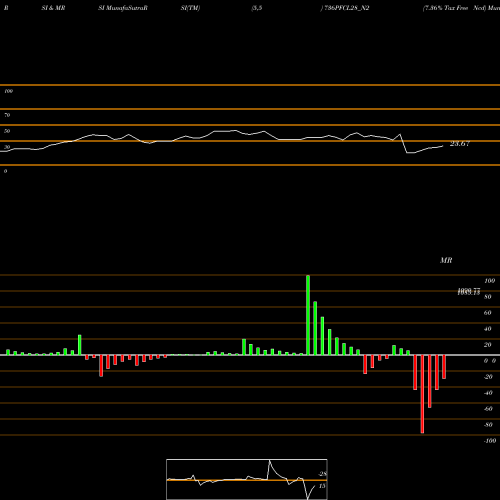Click the '736PFCL28_N2' symbol text
Image resolution: width=500 pixels, height=500 pixels.
point(346,8)
